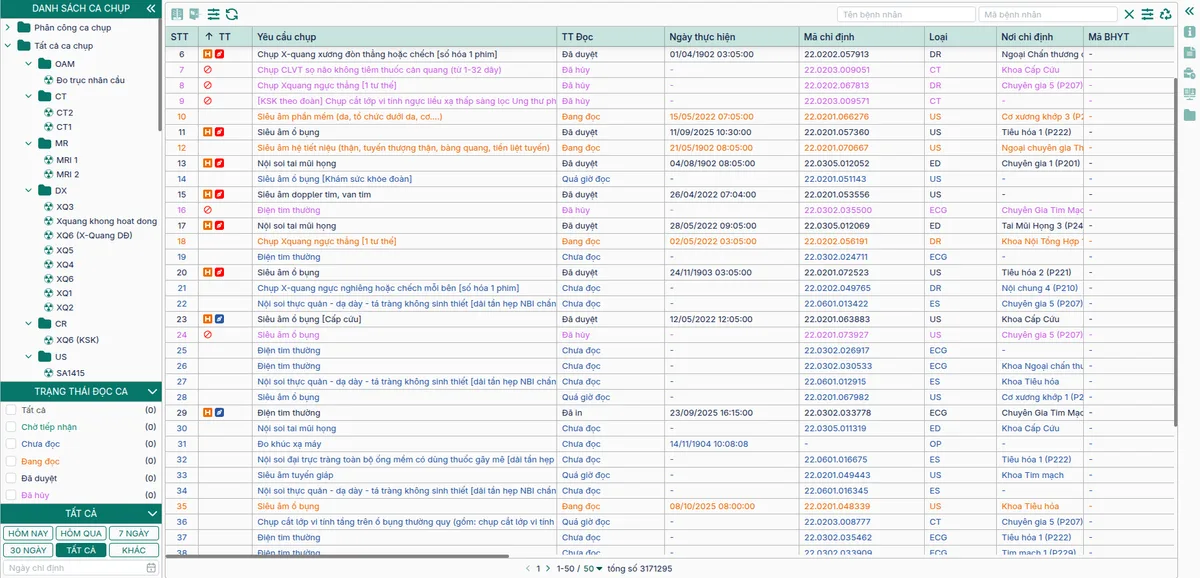Click the document icon in the right sidebar
1200x578 pixels.
tap(1189, 52)
